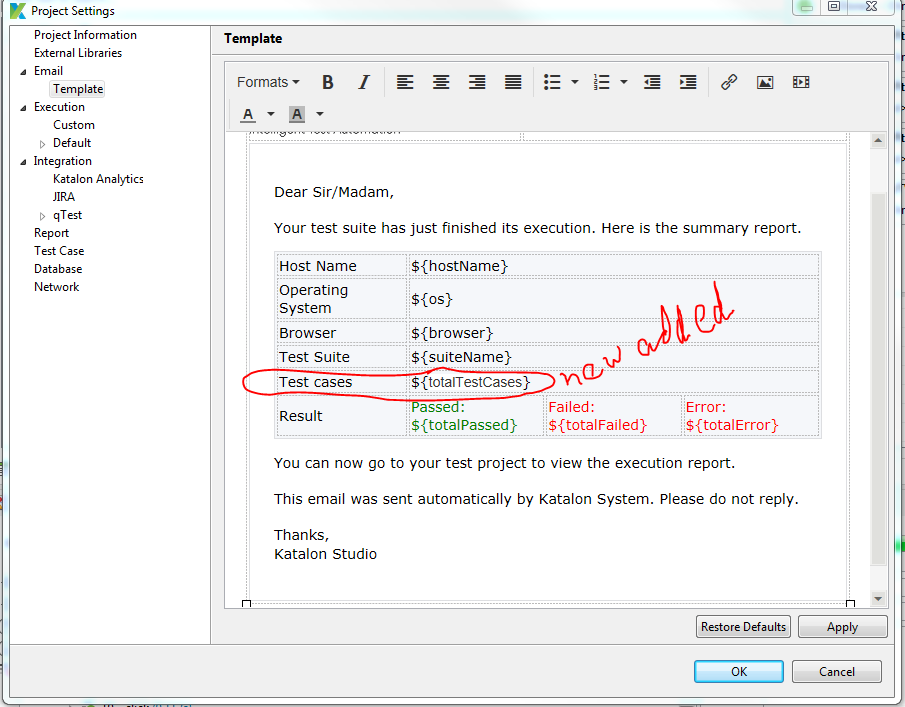The image size is (905, 707).
Task: Insert a video
Action: 801,83
